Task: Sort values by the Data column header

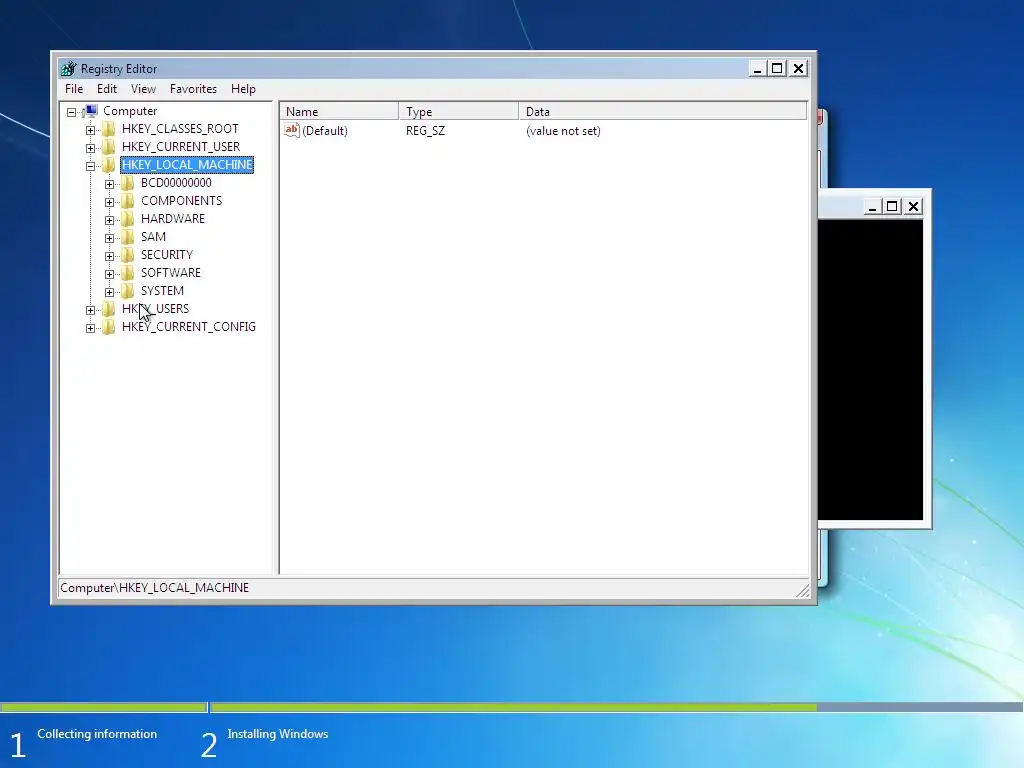Action: 663,111
